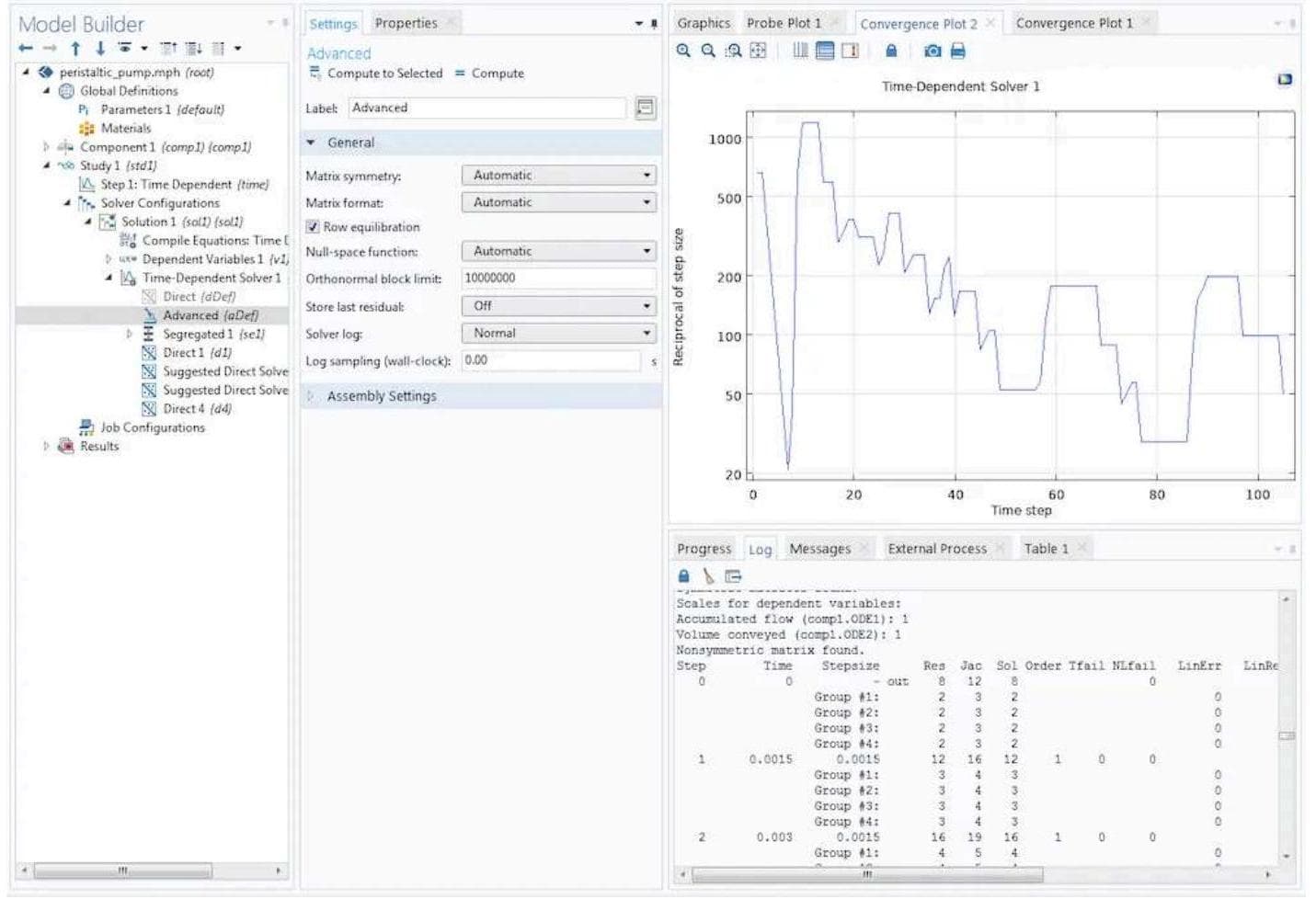Open Solver log dropdown

[559, 334]
